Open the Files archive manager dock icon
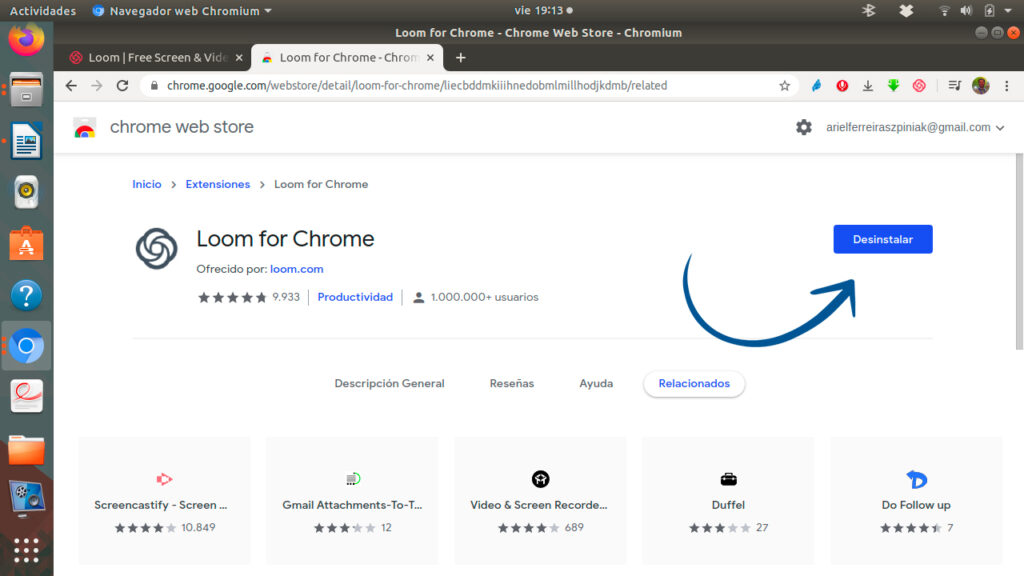 click(26, 89)
